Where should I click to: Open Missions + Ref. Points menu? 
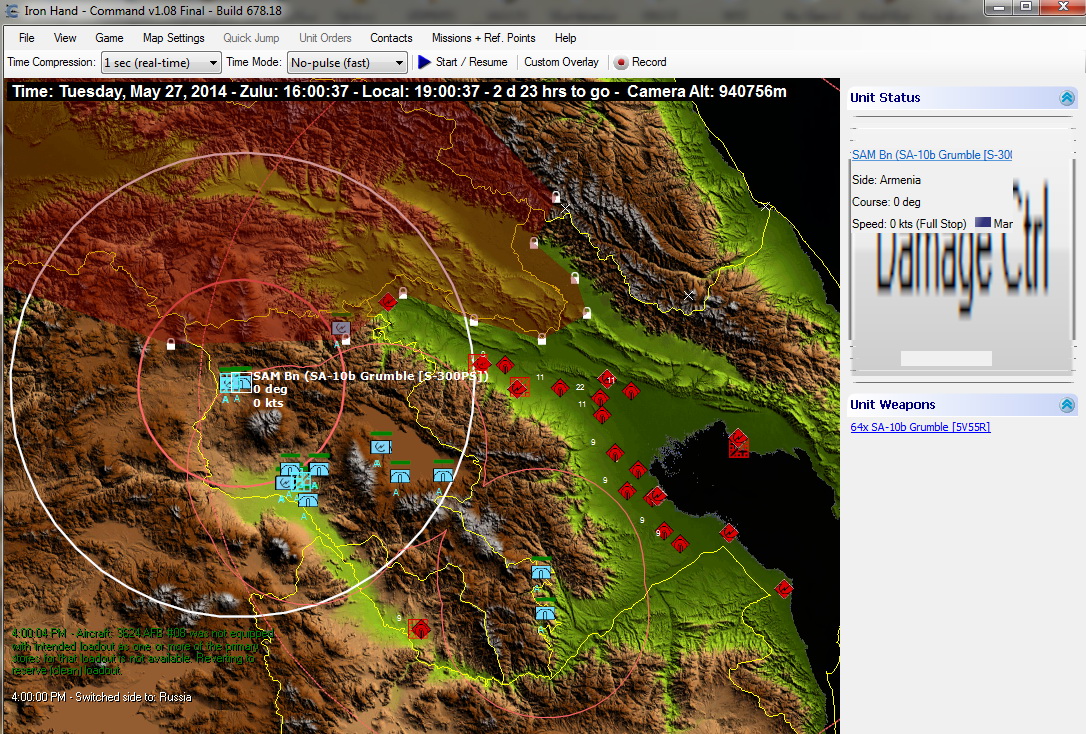point(483,38)
